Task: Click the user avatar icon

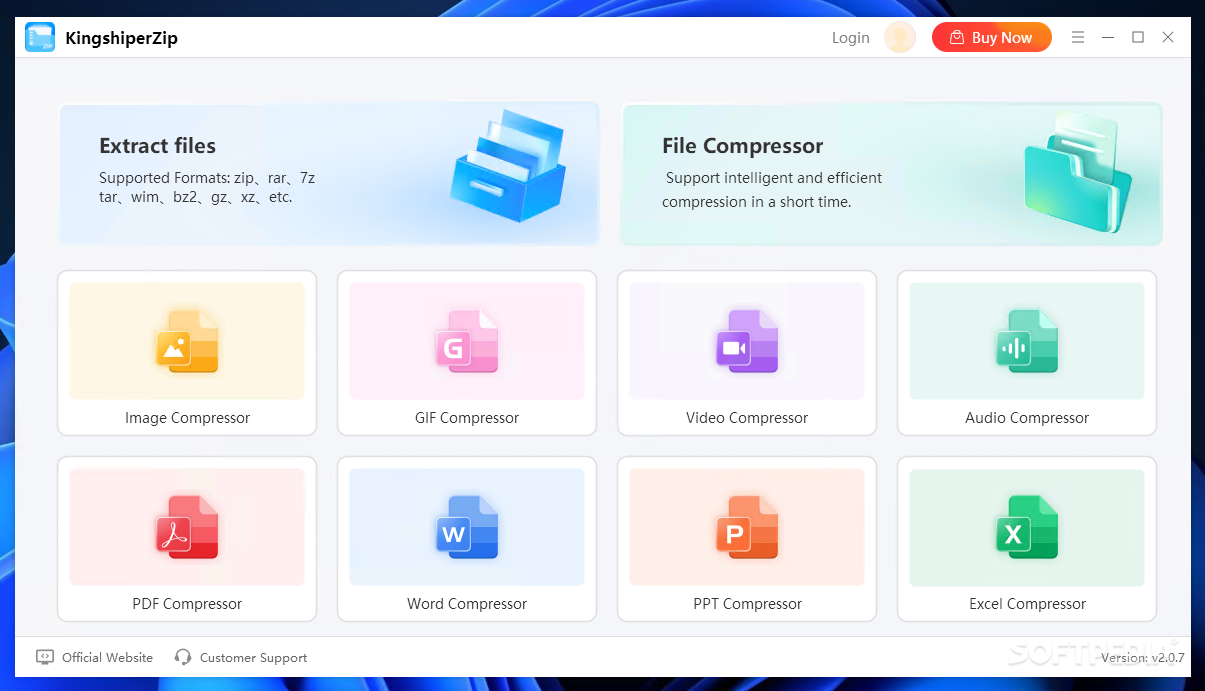Action: [x=900, y=38]
